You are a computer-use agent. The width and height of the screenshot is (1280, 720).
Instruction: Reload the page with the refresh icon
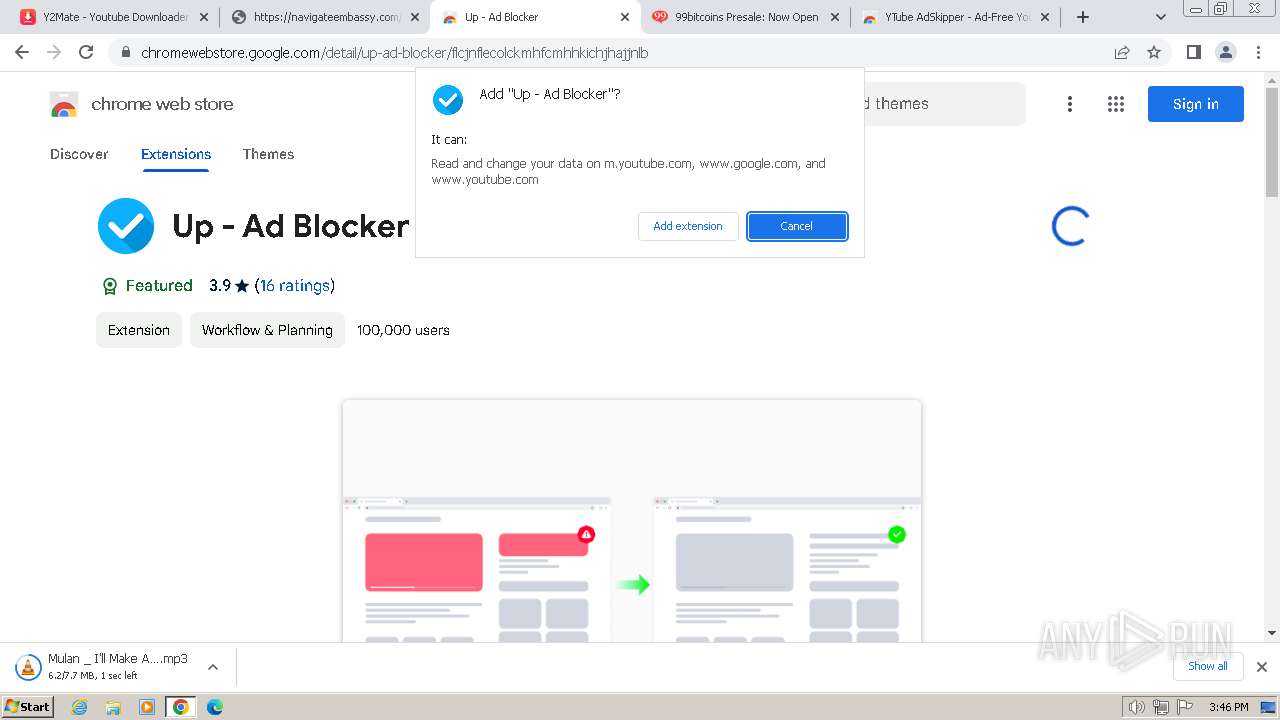point(86,52)
